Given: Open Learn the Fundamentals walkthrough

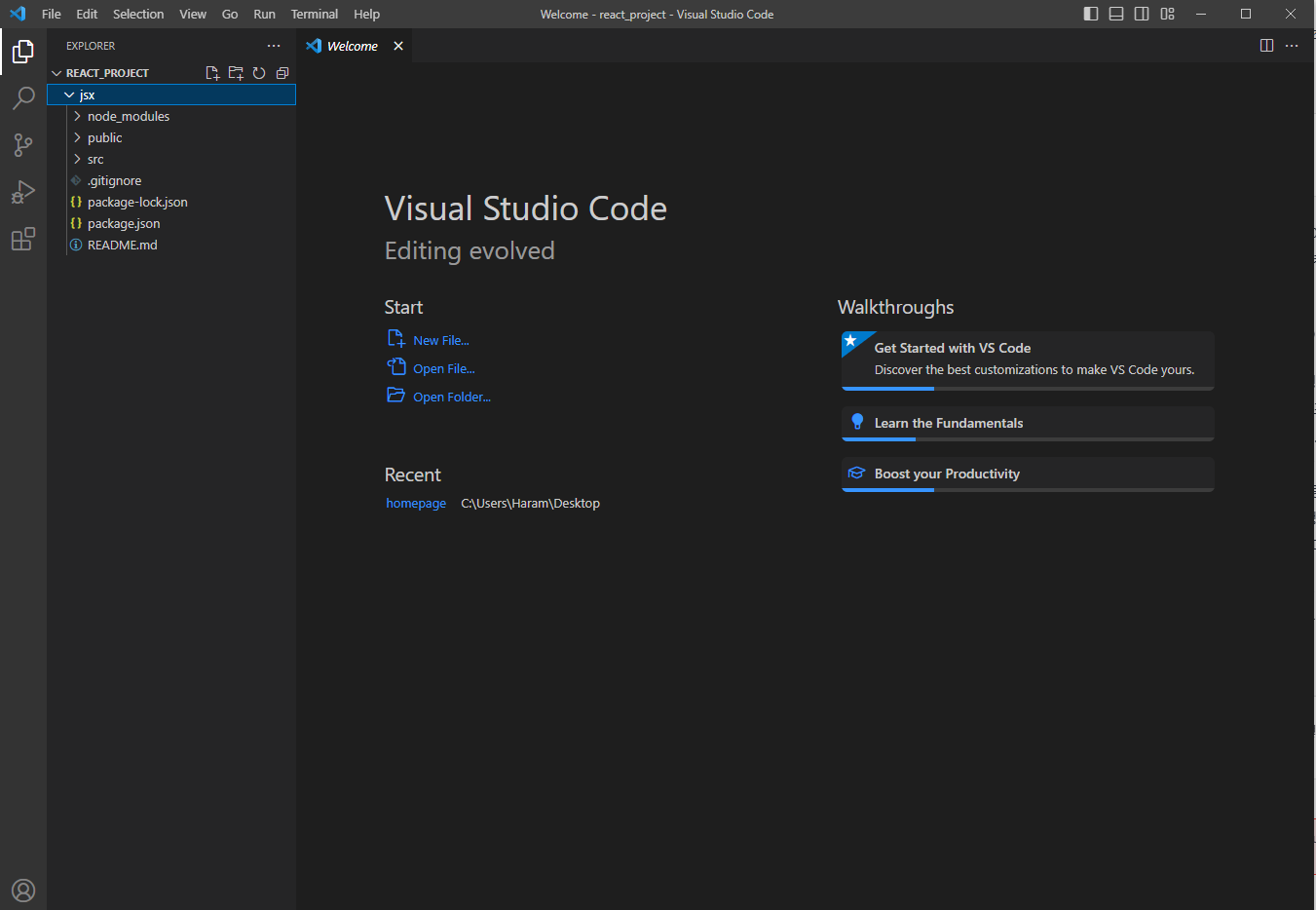Looking at the screenshot, I should 1028,424.
